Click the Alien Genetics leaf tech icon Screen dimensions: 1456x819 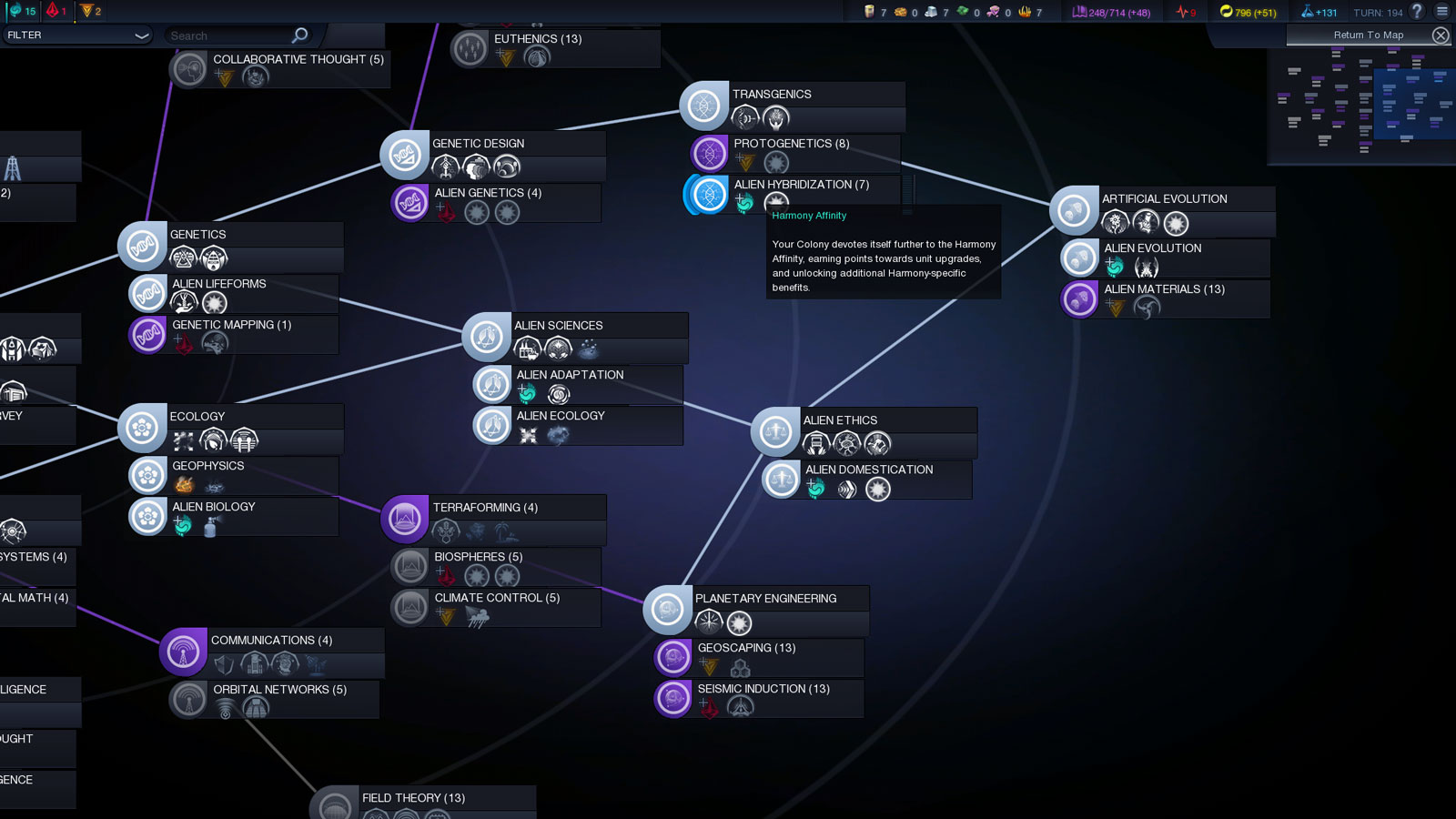tap(409, 203)
